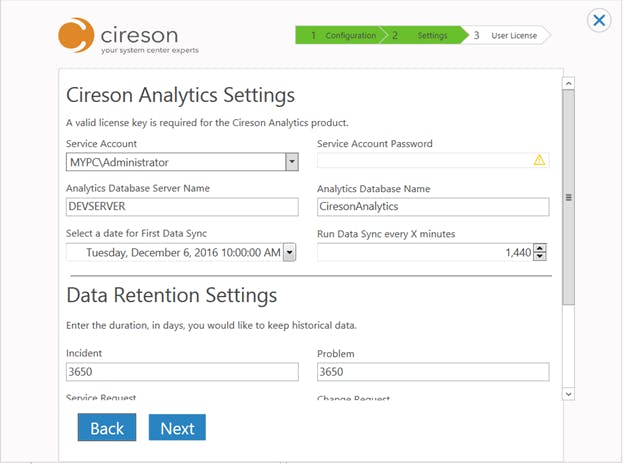Go to step 2 Settings
This screenshot has height=464, width=624.
425,35
